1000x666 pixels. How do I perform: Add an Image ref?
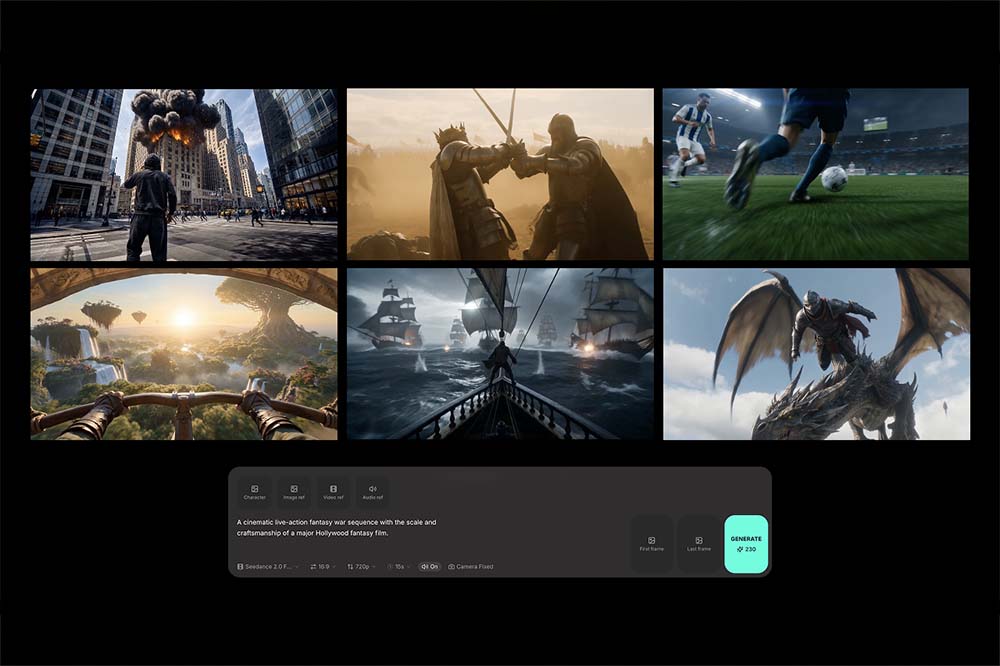coord(294,492)
